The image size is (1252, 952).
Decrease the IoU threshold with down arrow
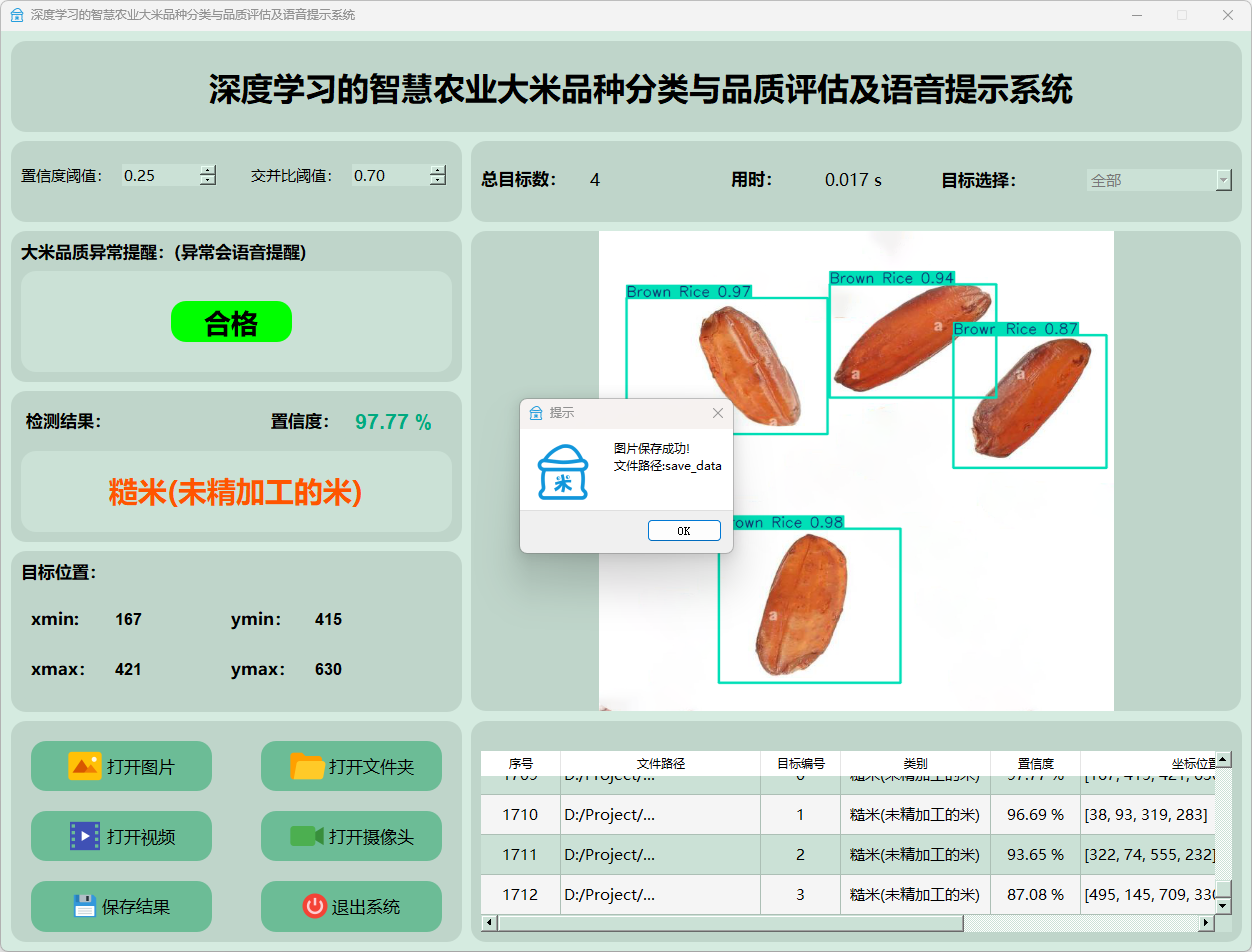[438, 181]
